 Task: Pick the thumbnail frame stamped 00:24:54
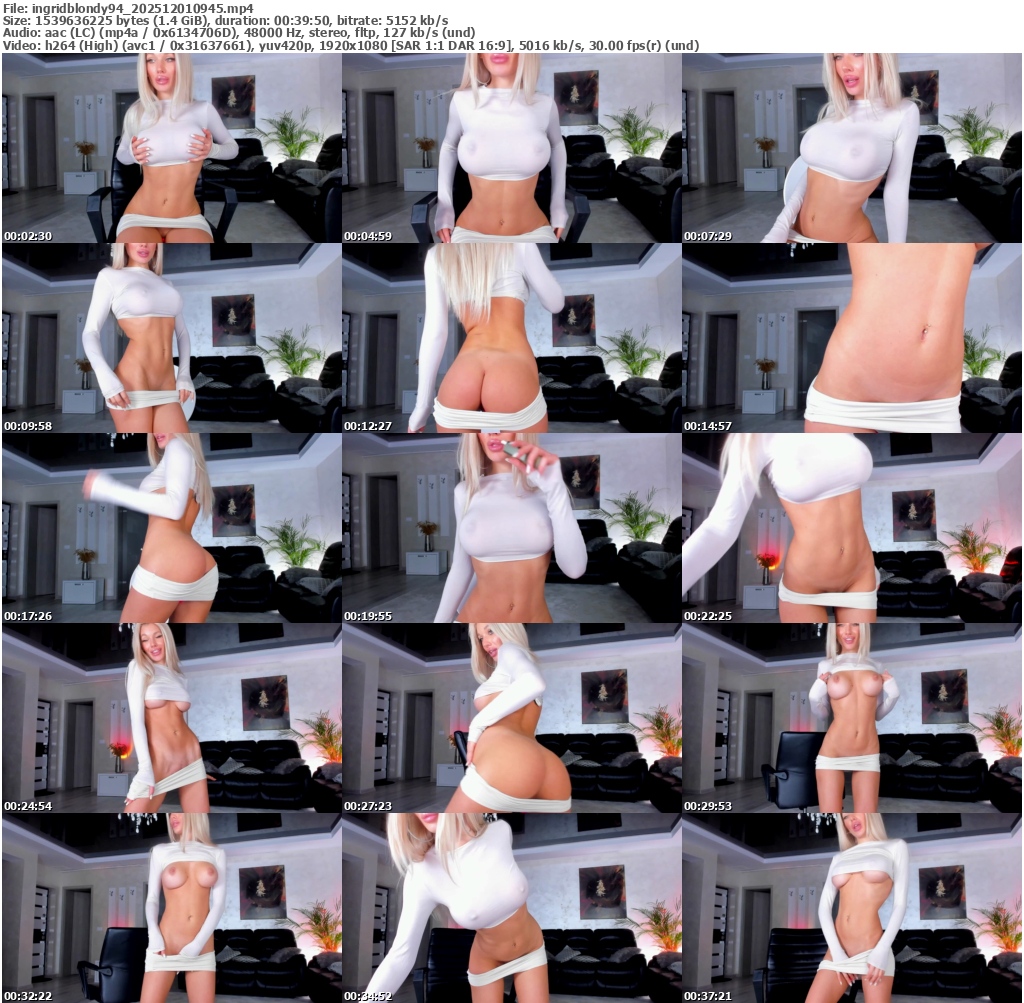[172, 718]
